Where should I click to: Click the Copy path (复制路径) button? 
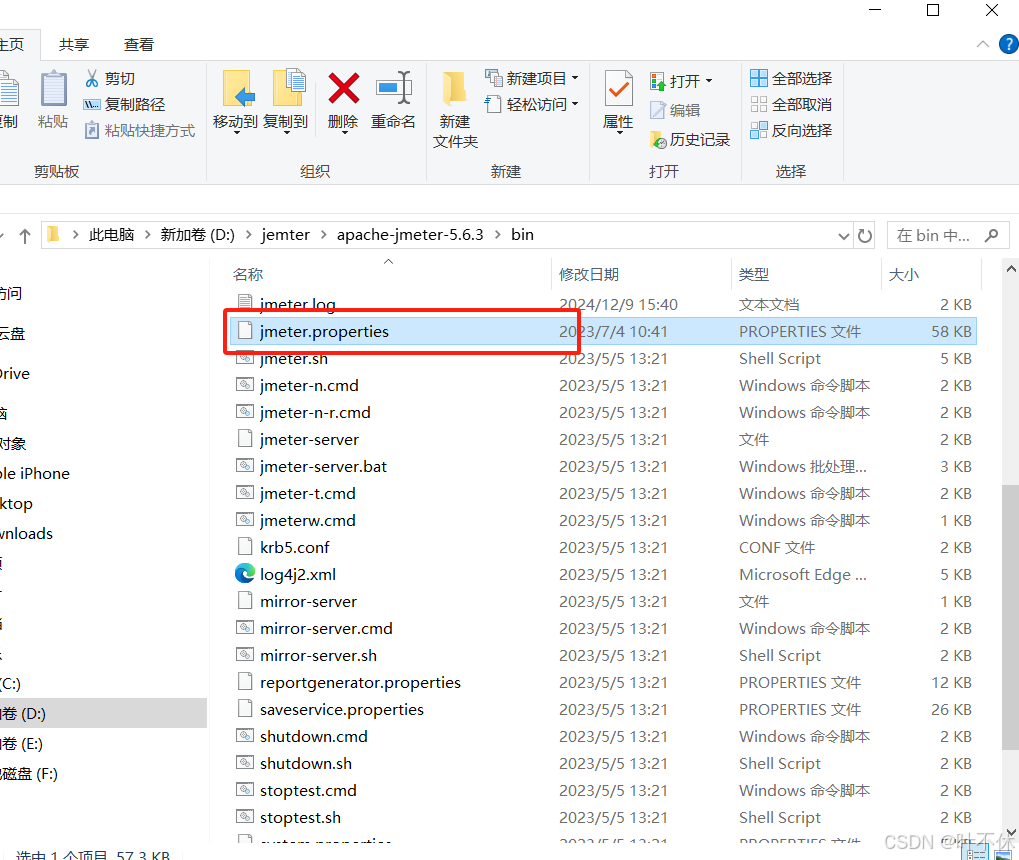(124, 105)
